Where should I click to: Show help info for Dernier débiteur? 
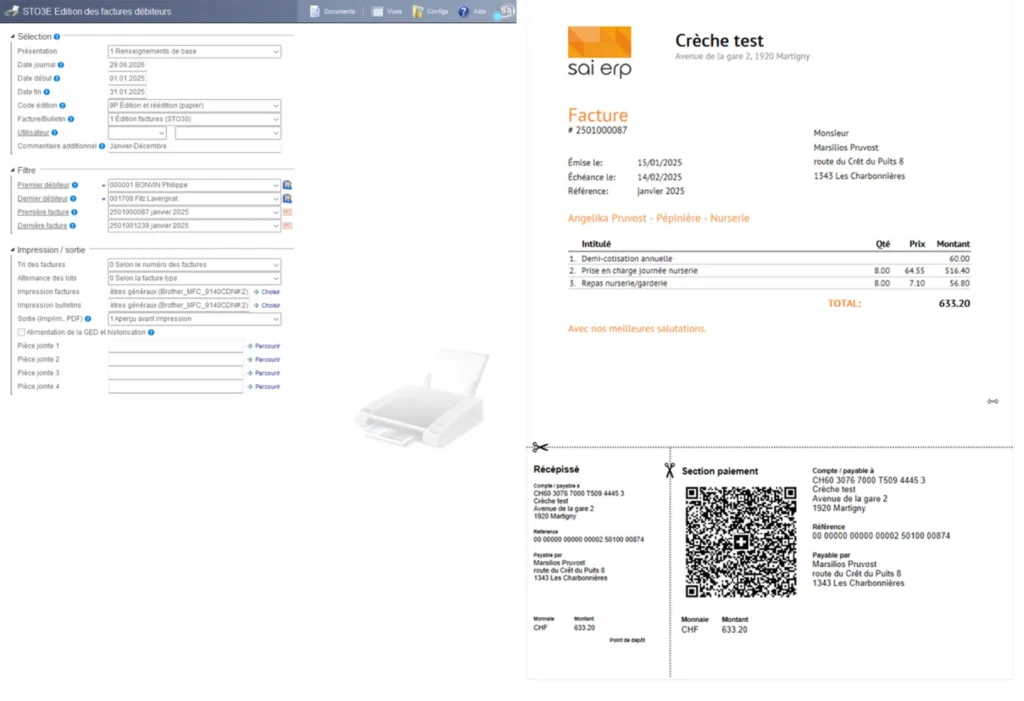click(73, 199)
